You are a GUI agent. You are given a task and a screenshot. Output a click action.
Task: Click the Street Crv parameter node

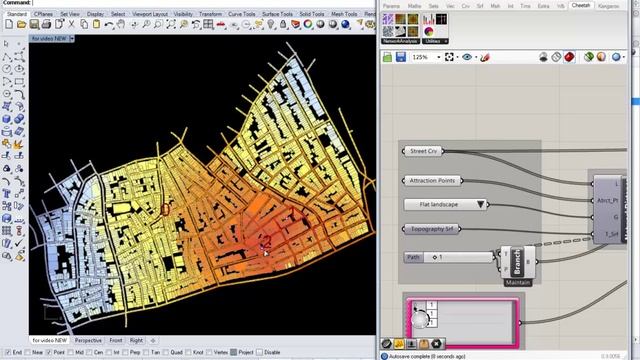coord(423,151)
